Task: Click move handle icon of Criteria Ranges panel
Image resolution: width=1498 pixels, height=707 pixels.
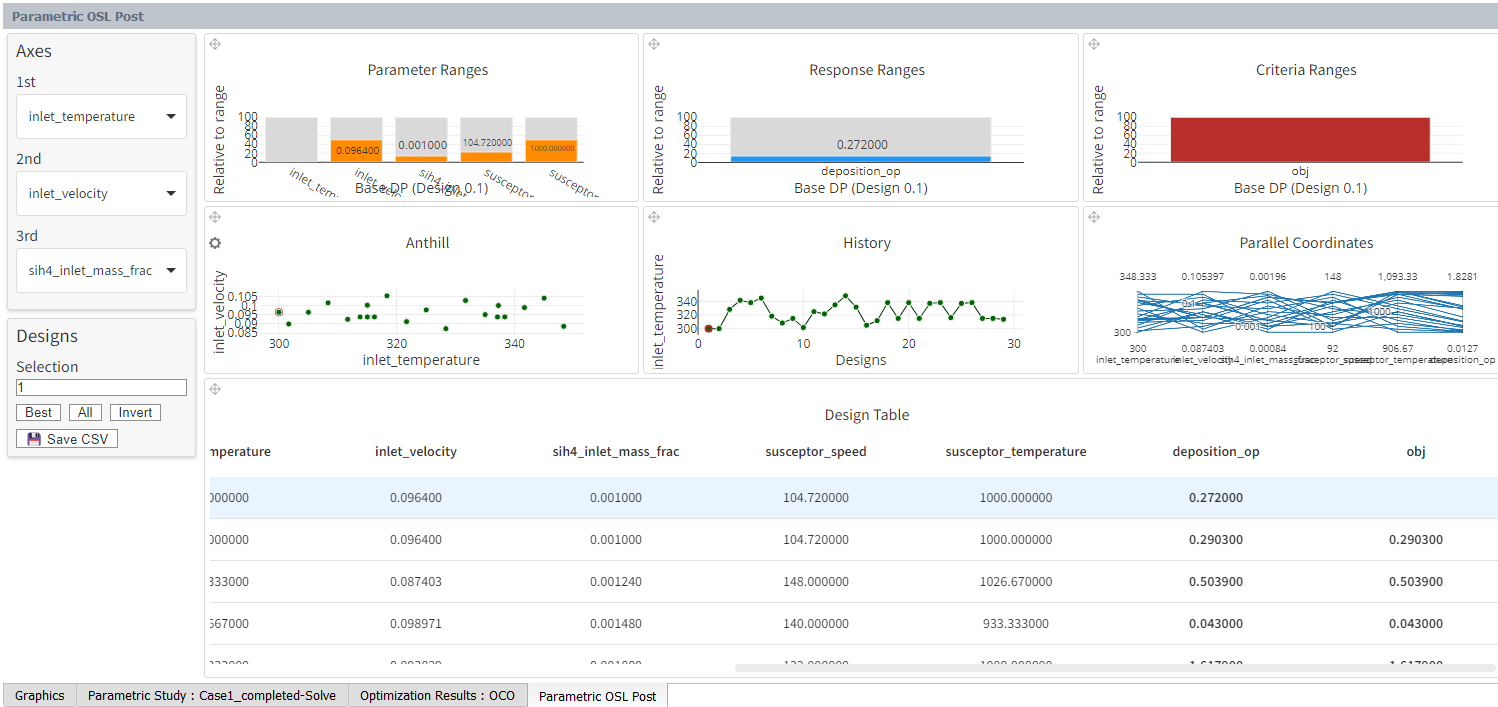Action: coord(1094,44)
